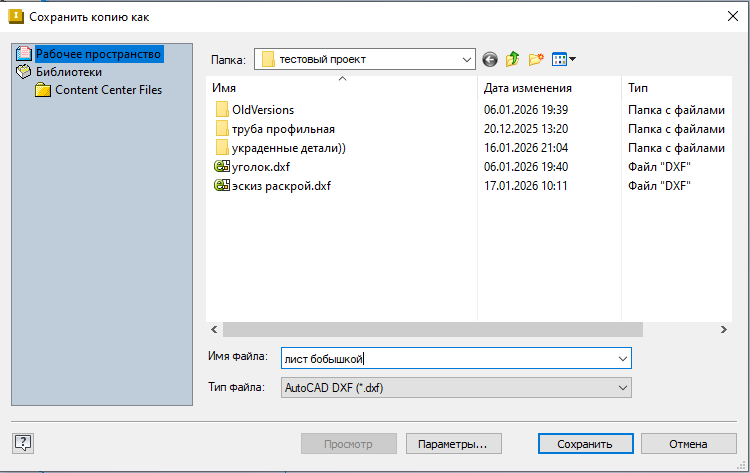Screen dimensions: 750x473
Task: Select the украденные детали)) folder name
Action: (x=289, y=148)
